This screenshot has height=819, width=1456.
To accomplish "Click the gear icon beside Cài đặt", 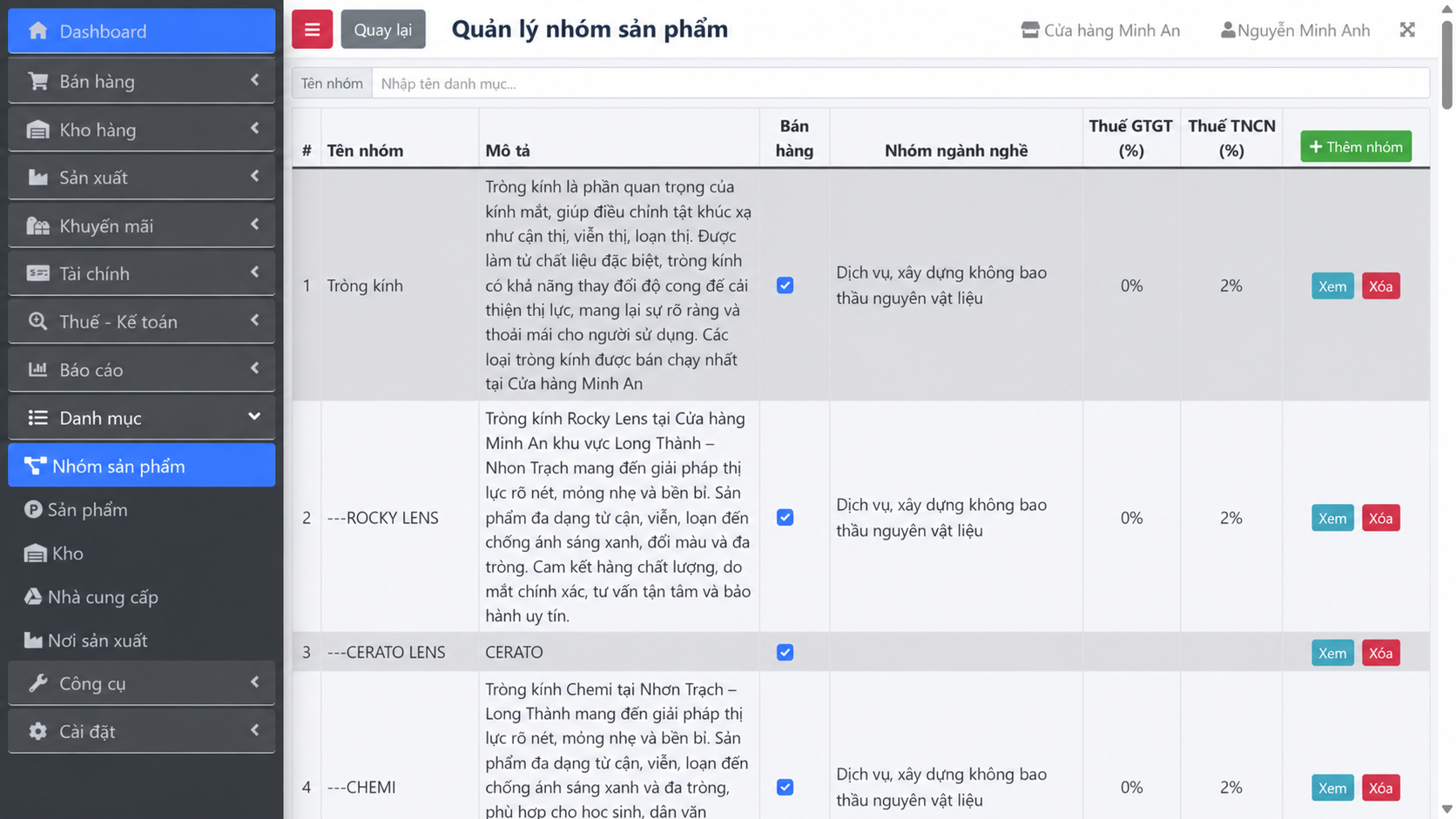I will pos(37,731).
